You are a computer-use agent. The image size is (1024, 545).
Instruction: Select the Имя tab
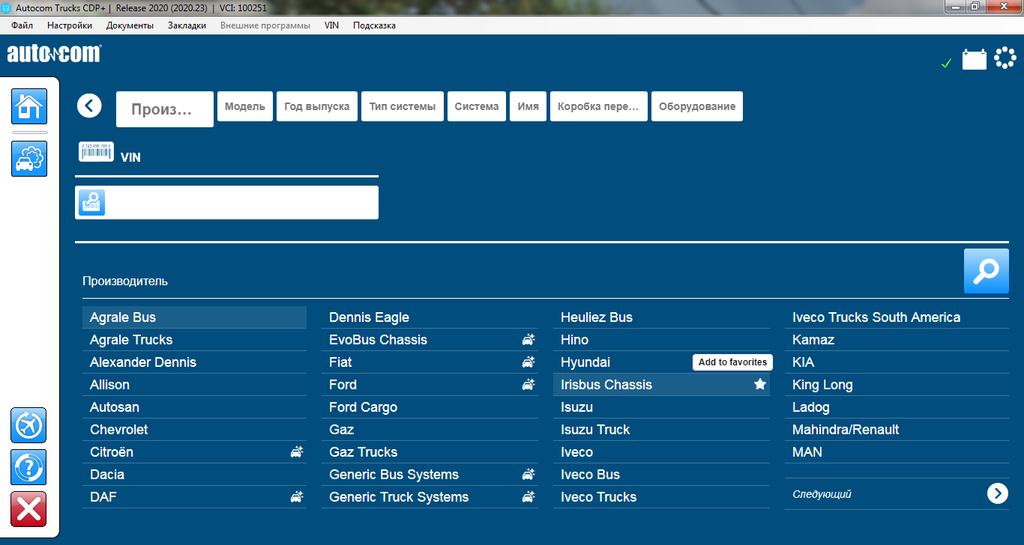[x=528, y=106]
